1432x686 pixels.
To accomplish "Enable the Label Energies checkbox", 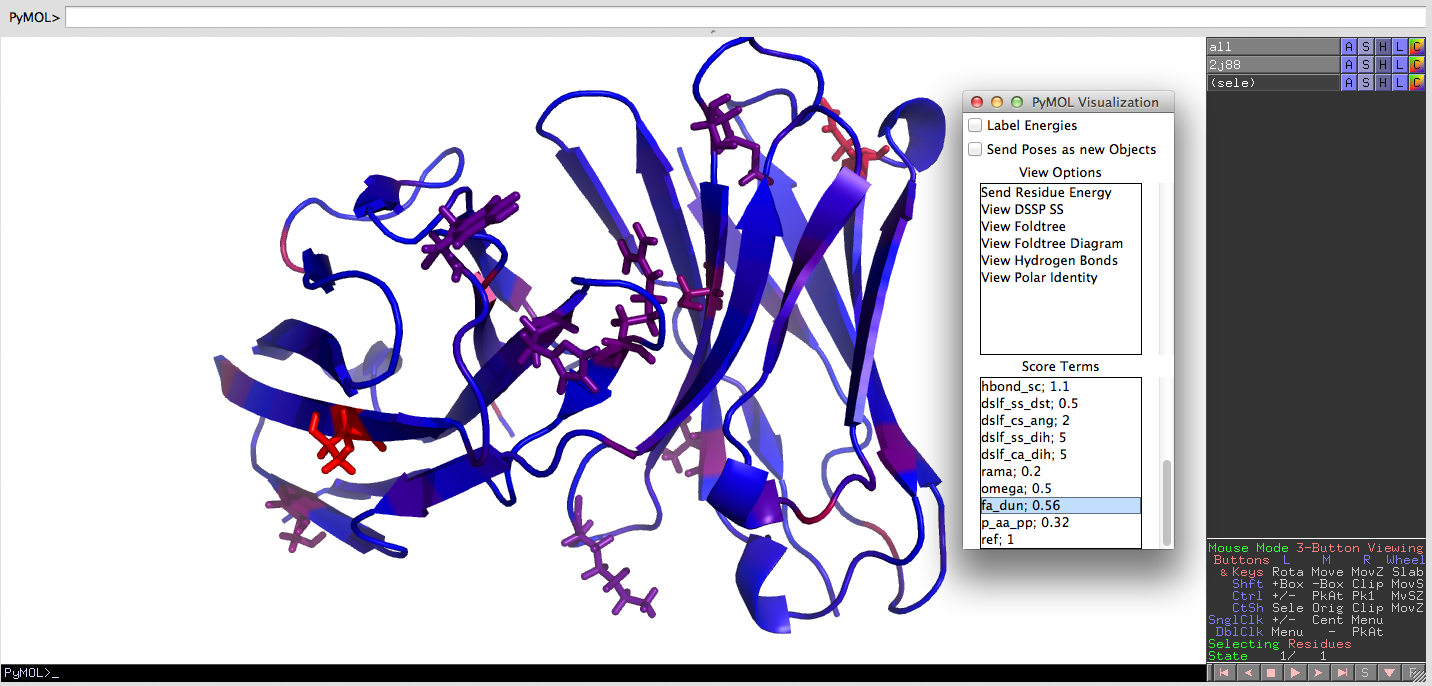I will (x=975, y=126).
